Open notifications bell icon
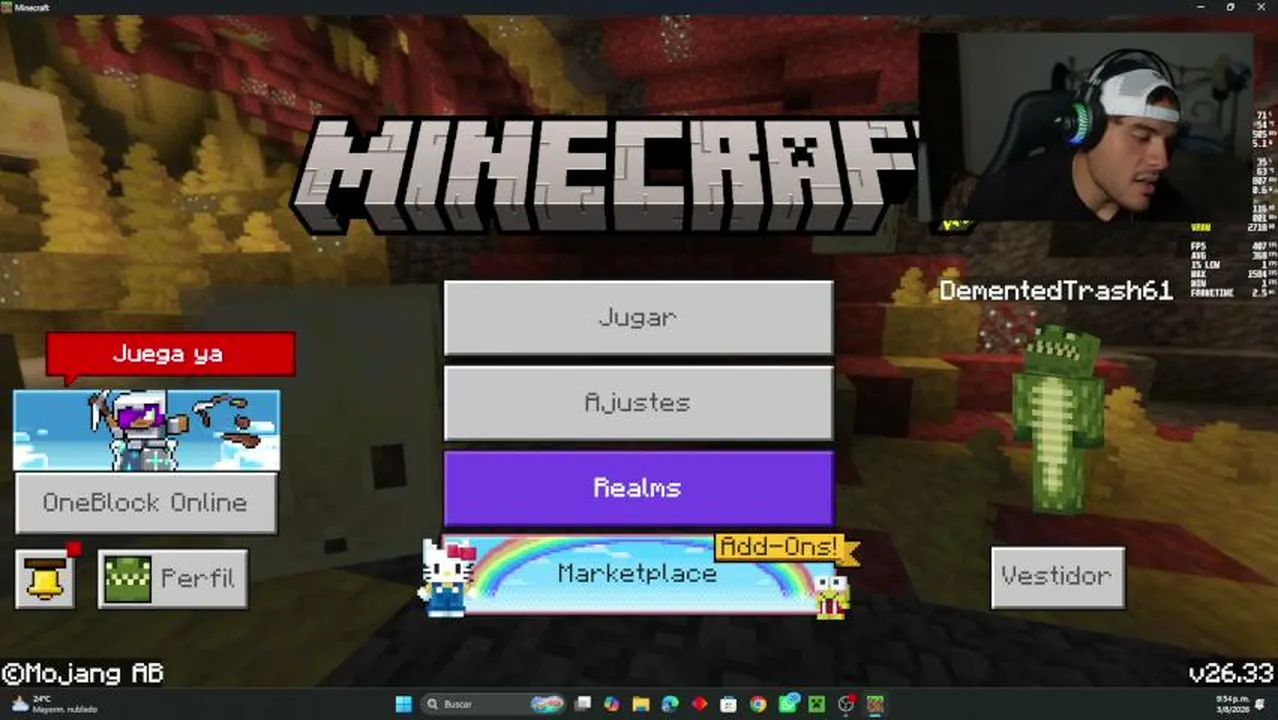Screen dimensions: 1278x720 coord(45,579)
